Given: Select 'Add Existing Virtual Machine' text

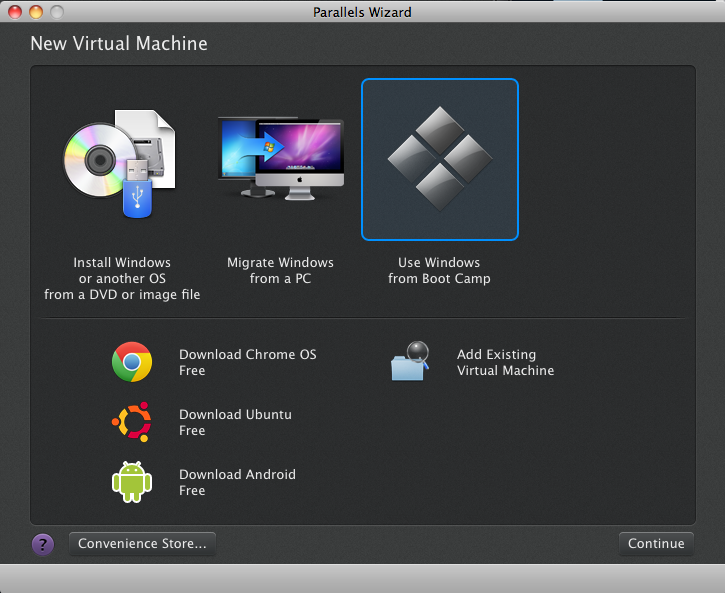Looking at the screenshot, I should pyautogui.click(x=505, y=362).
